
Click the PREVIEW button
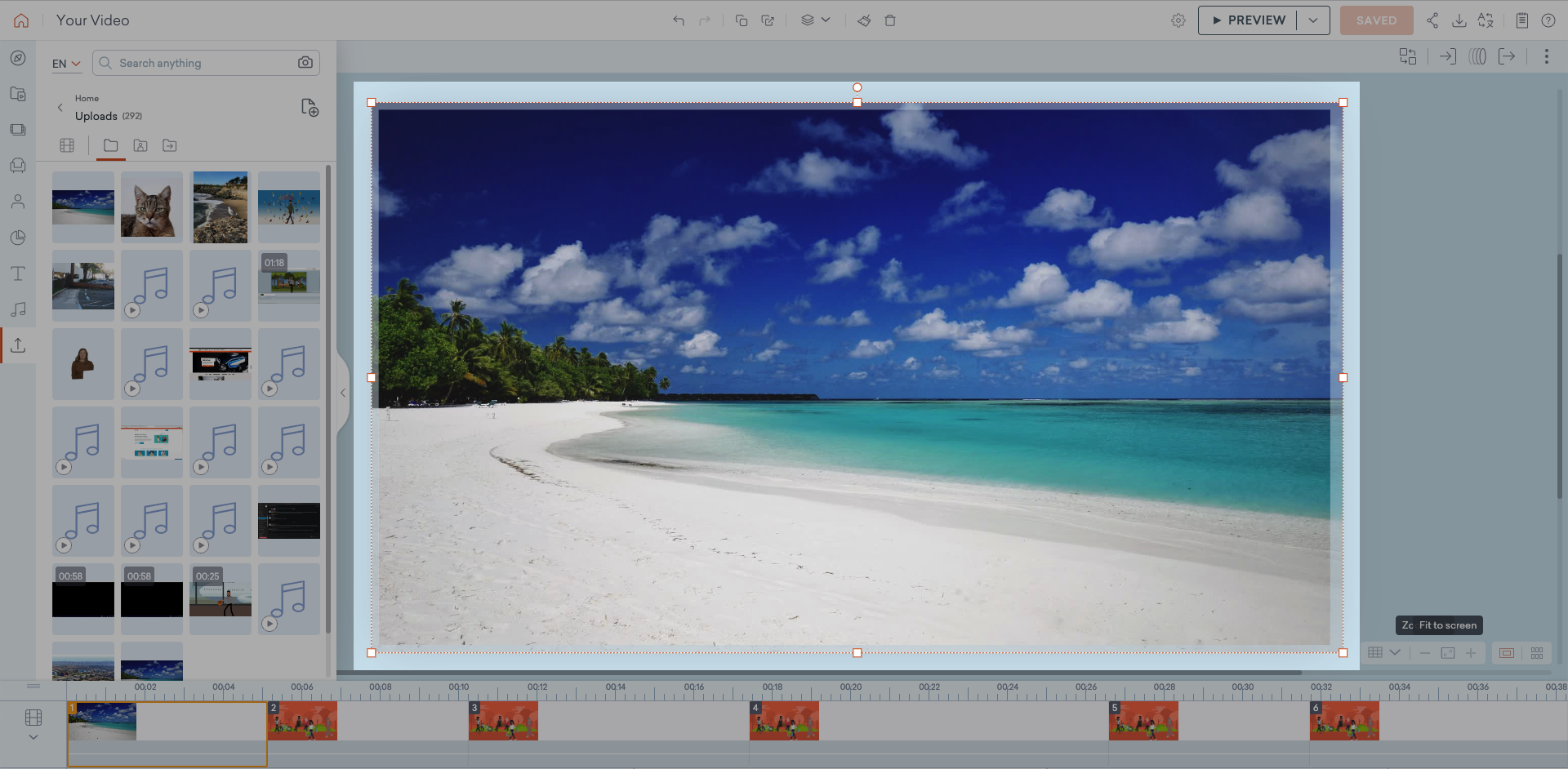1249,20
